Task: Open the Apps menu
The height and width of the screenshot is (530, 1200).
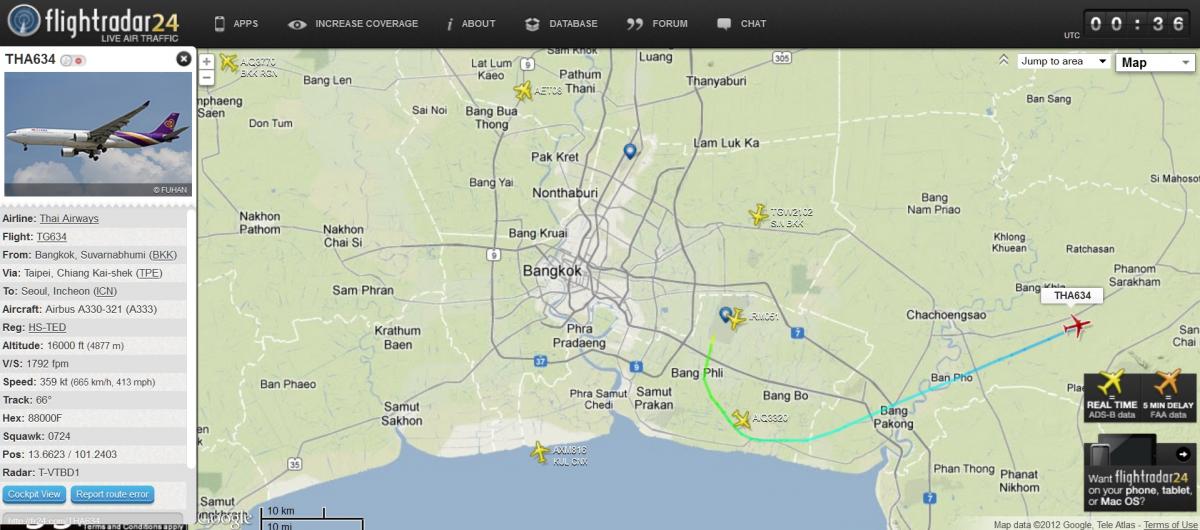Action: coord(236,23)
